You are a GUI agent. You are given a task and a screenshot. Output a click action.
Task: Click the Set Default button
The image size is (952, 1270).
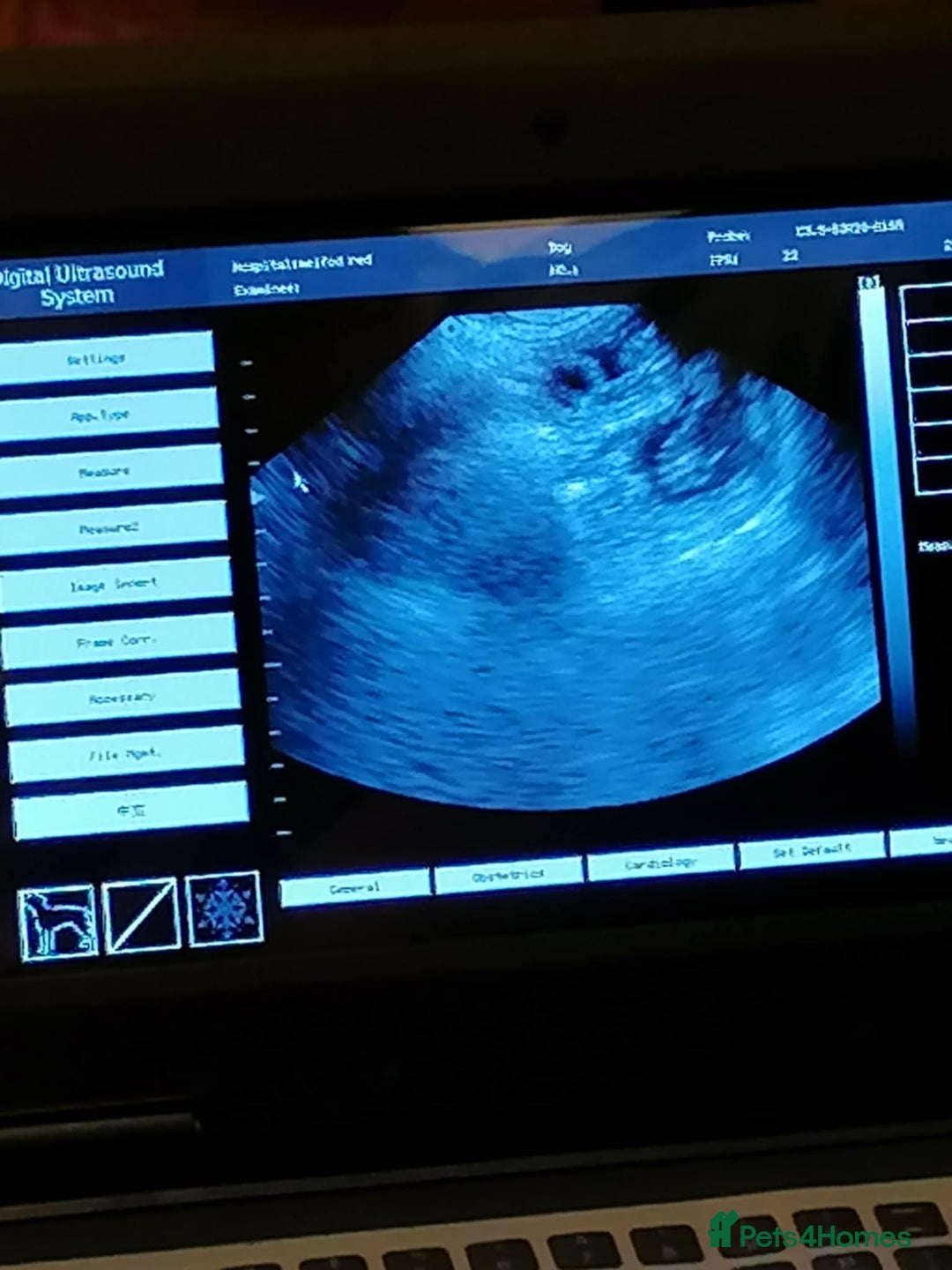point(812,850)
